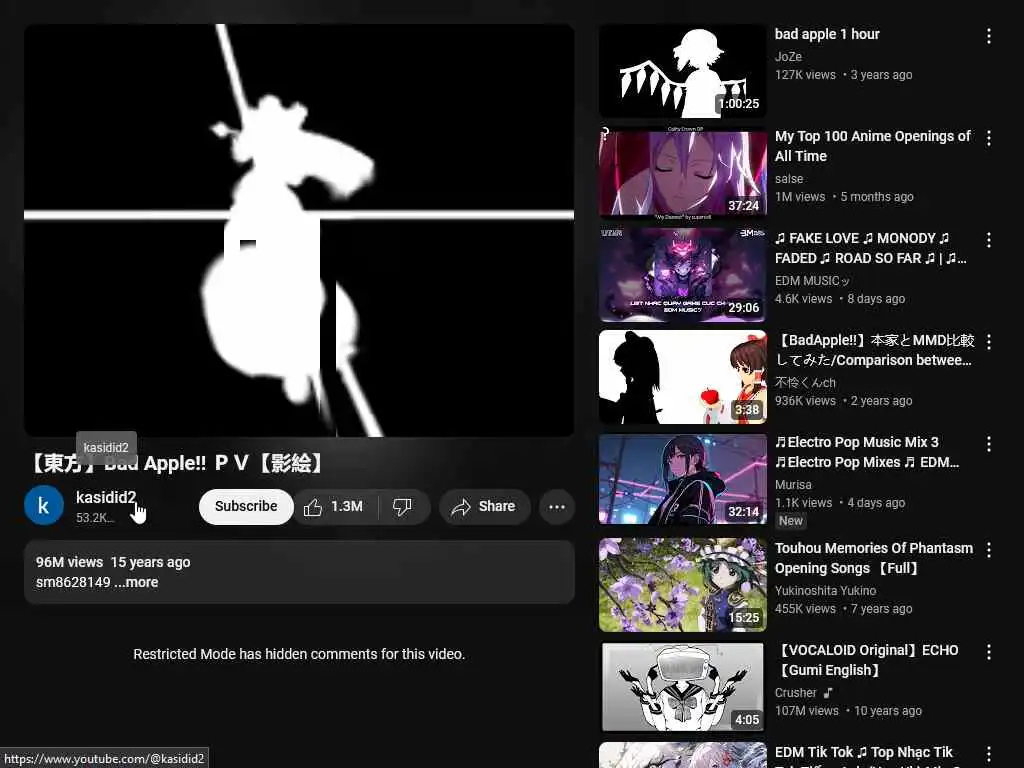Click '936K views 2 years ago' text
1024x768 pixels.
pyautogui.click(x=843, y=401)
